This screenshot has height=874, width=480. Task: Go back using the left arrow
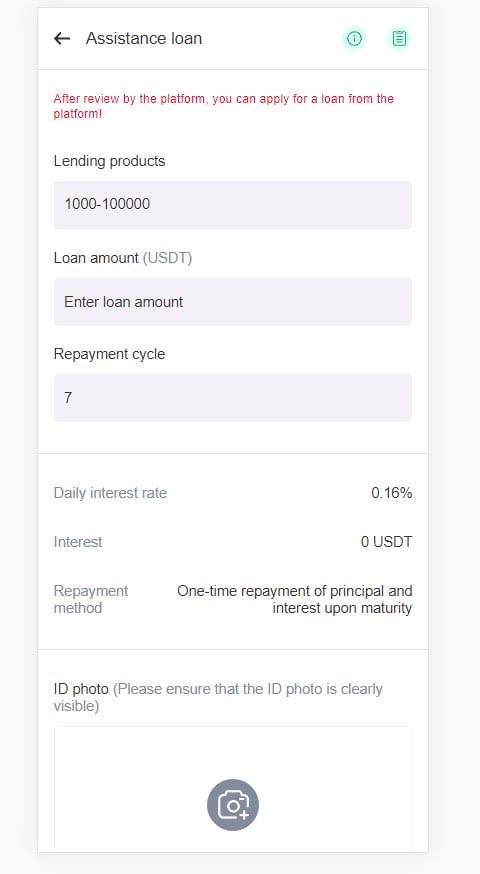62,38
